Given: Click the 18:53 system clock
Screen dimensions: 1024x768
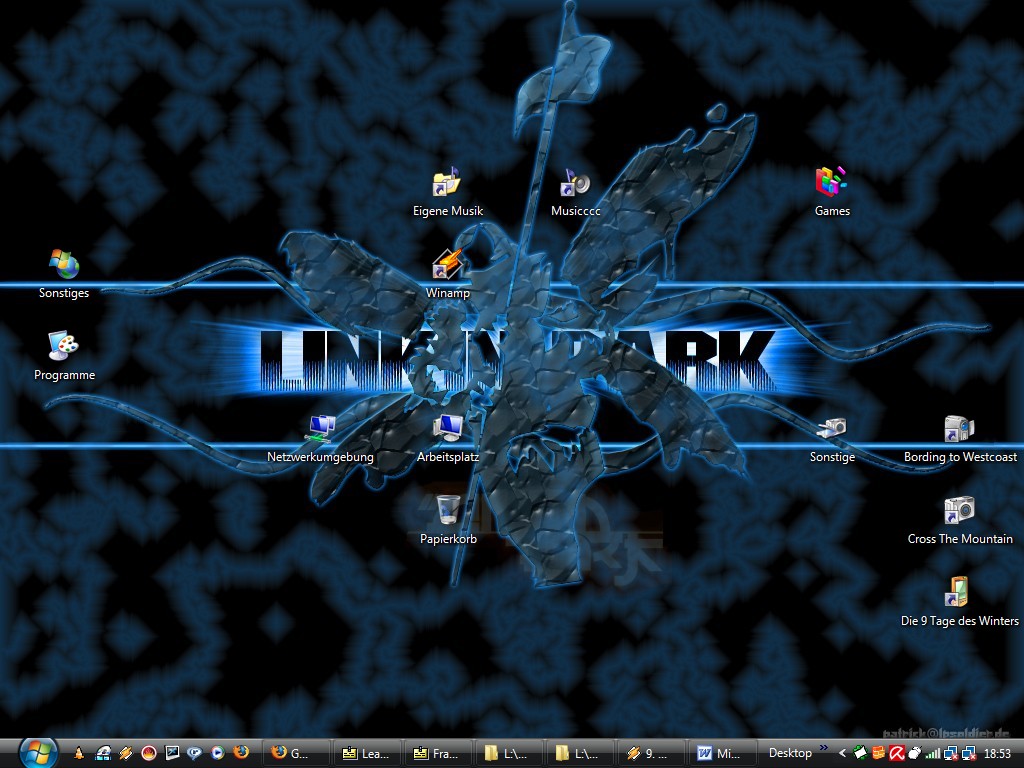Looking at the screenshot, I should coord(997,754).
